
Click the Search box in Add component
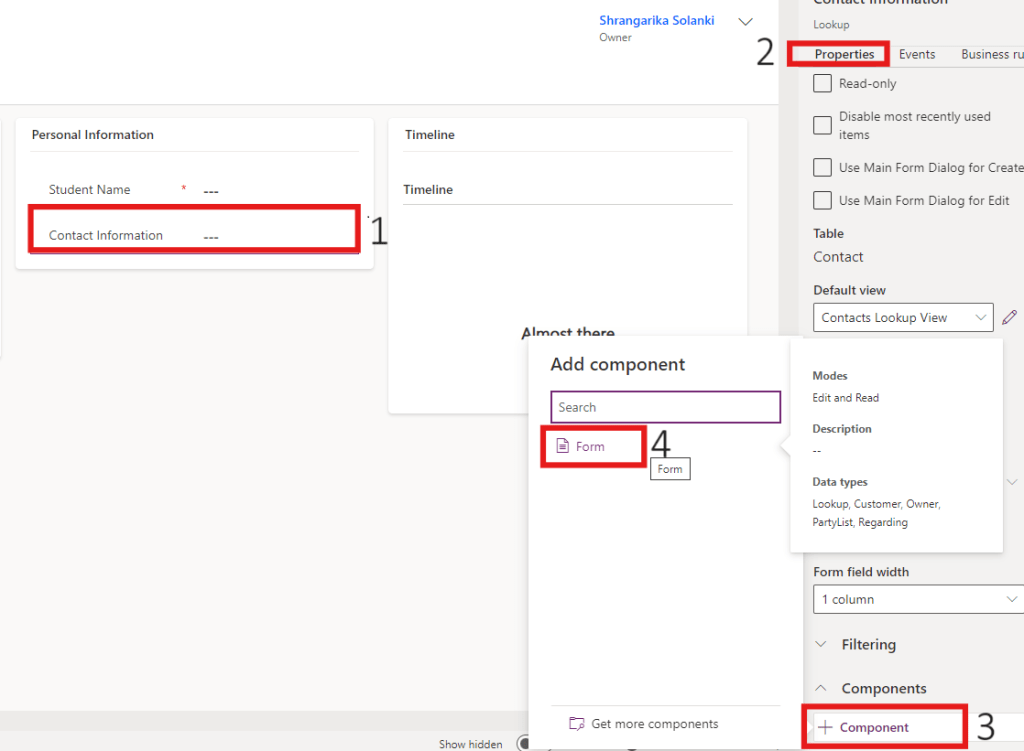click(665, 407)
